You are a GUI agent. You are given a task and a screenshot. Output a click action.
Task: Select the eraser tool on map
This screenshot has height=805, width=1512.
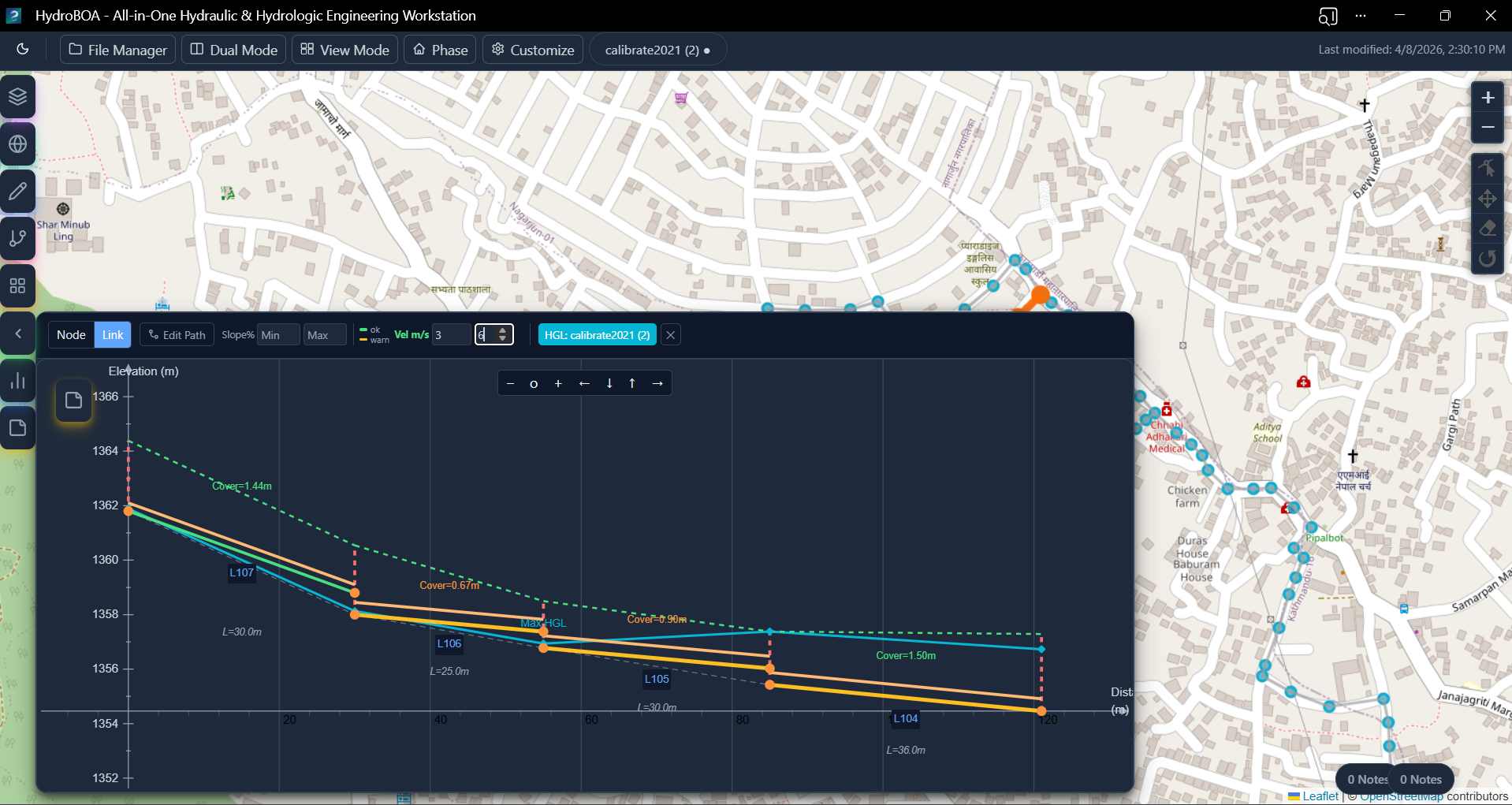coord(1488,229)
